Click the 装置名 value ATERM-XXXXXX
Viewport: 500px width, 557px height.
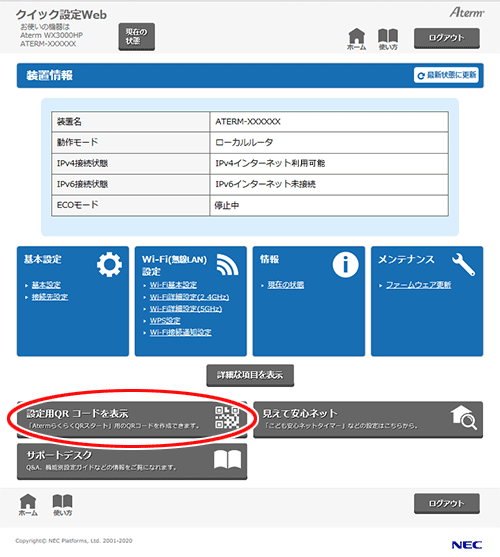click(x=248, y=121)
